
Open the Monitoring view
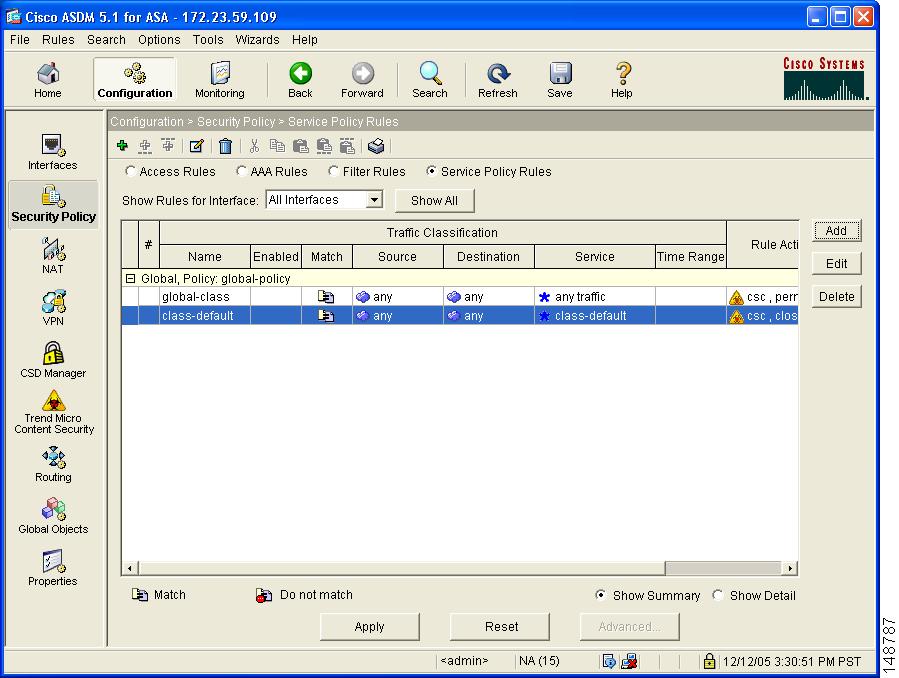[x=220, y=80]
